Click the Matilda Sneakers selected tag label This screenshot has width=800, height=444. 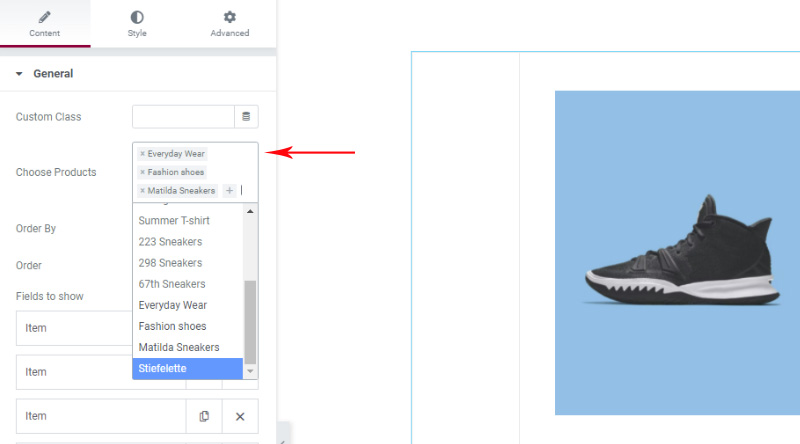pos(181,190)
